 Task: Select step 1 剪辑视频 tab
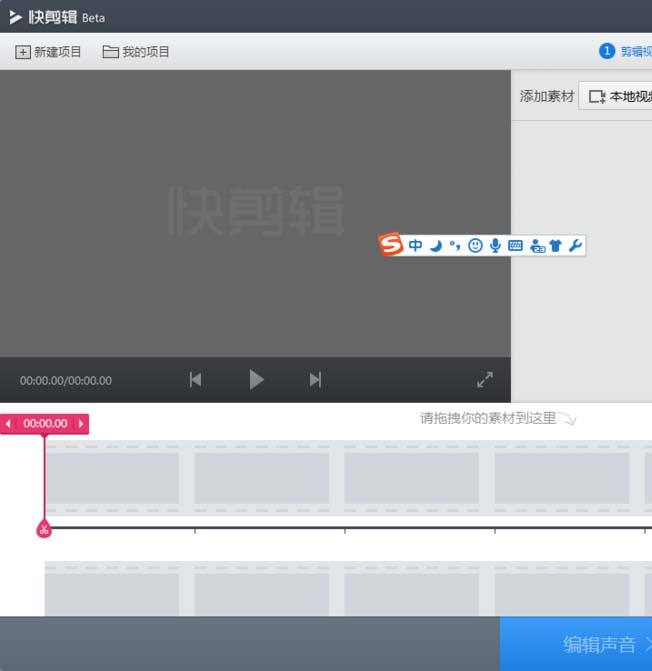[625, 51]
